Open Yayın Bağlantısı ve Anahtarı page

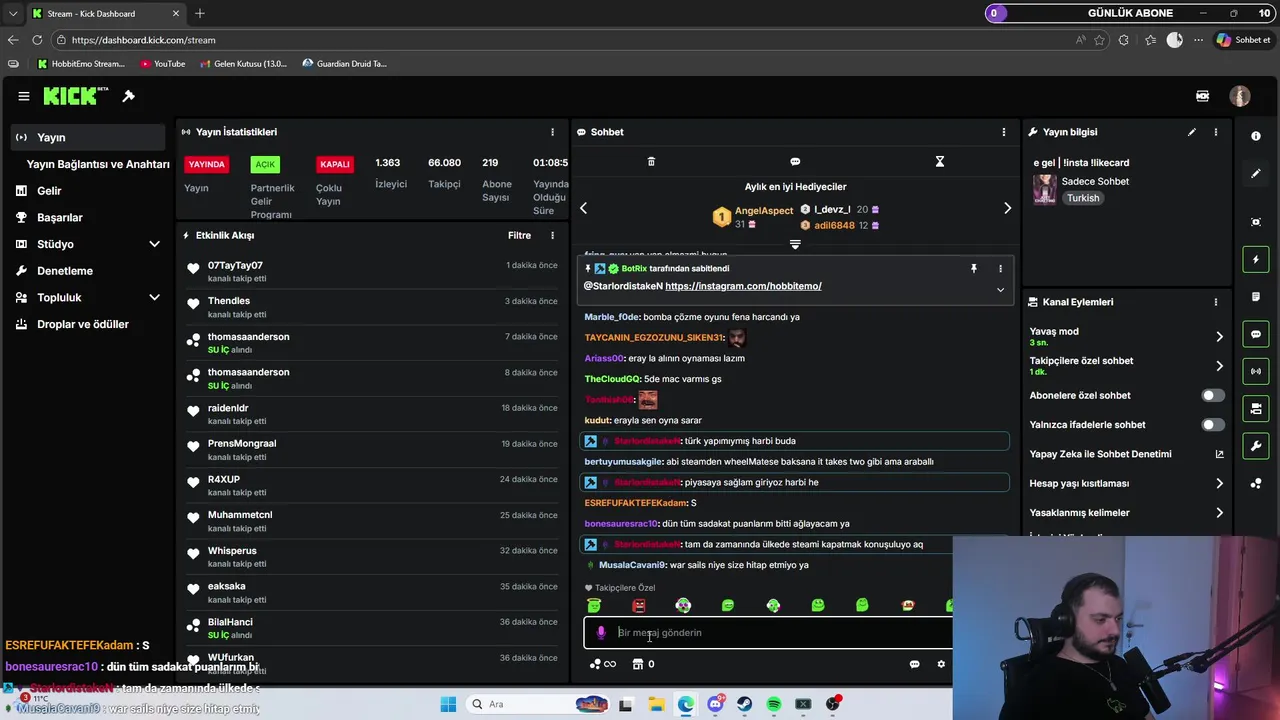pos(98,164)
